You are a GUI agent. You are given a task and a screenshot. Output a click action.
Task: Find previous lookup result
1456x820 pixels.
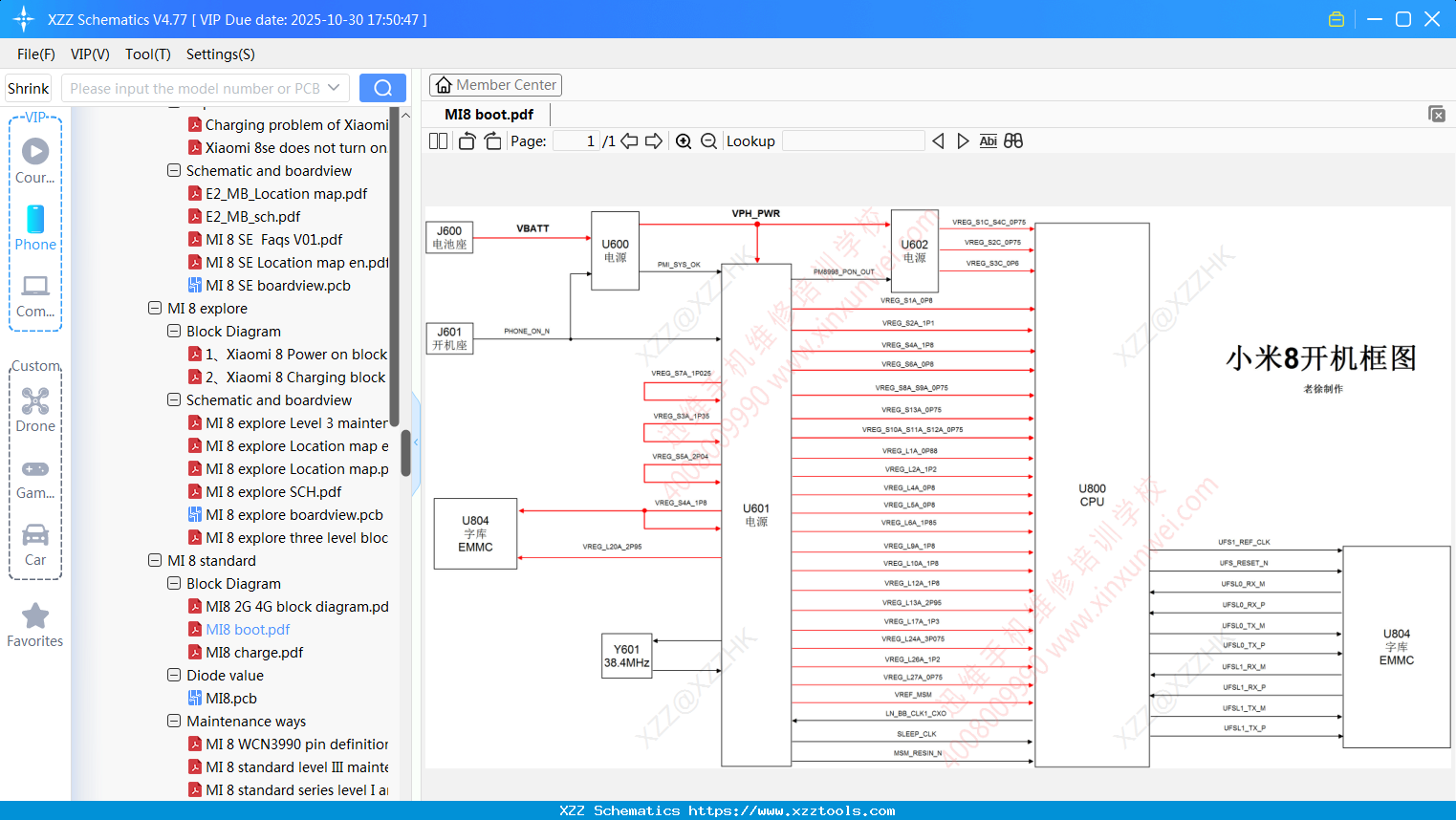point(938,140)
